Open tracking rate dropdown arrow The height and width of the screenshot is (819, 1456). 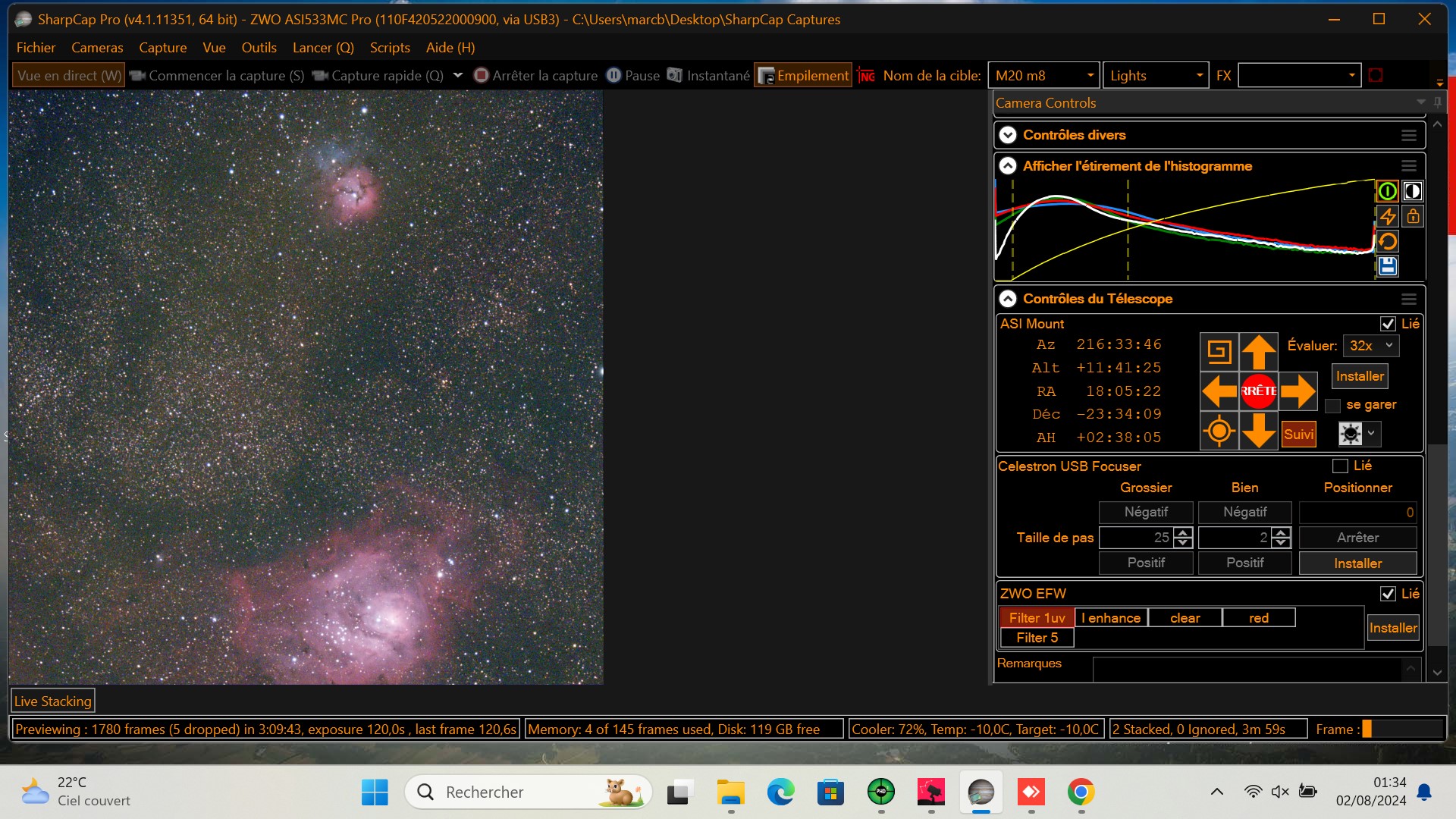[1371, 434]
